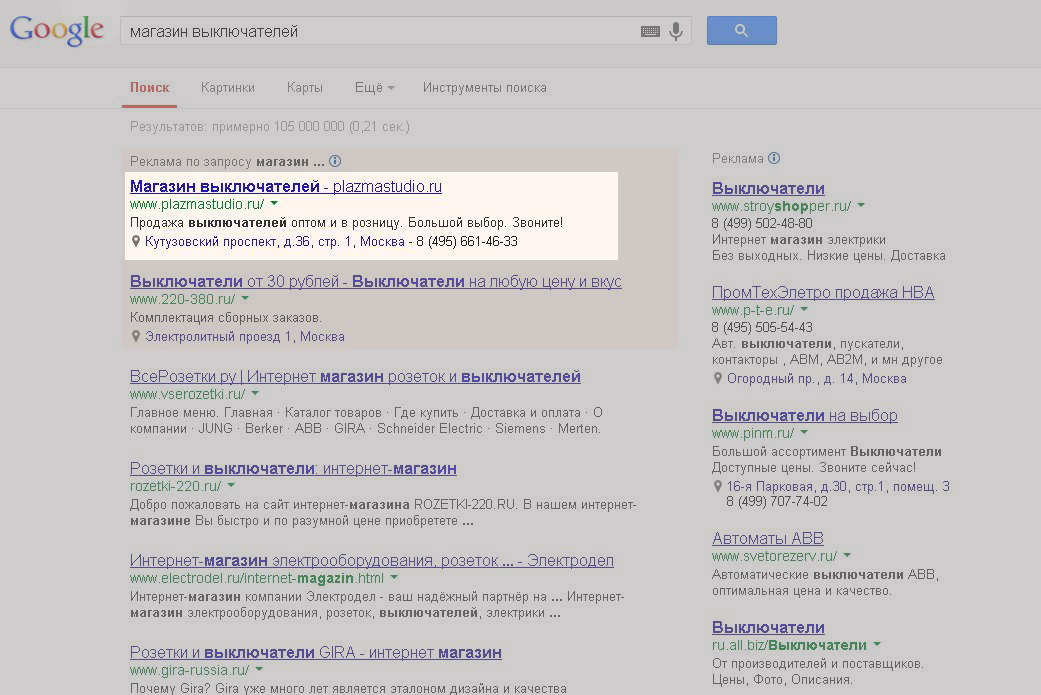Click info icon beside right-column 'Реклама' label

(x=774, y=158)
